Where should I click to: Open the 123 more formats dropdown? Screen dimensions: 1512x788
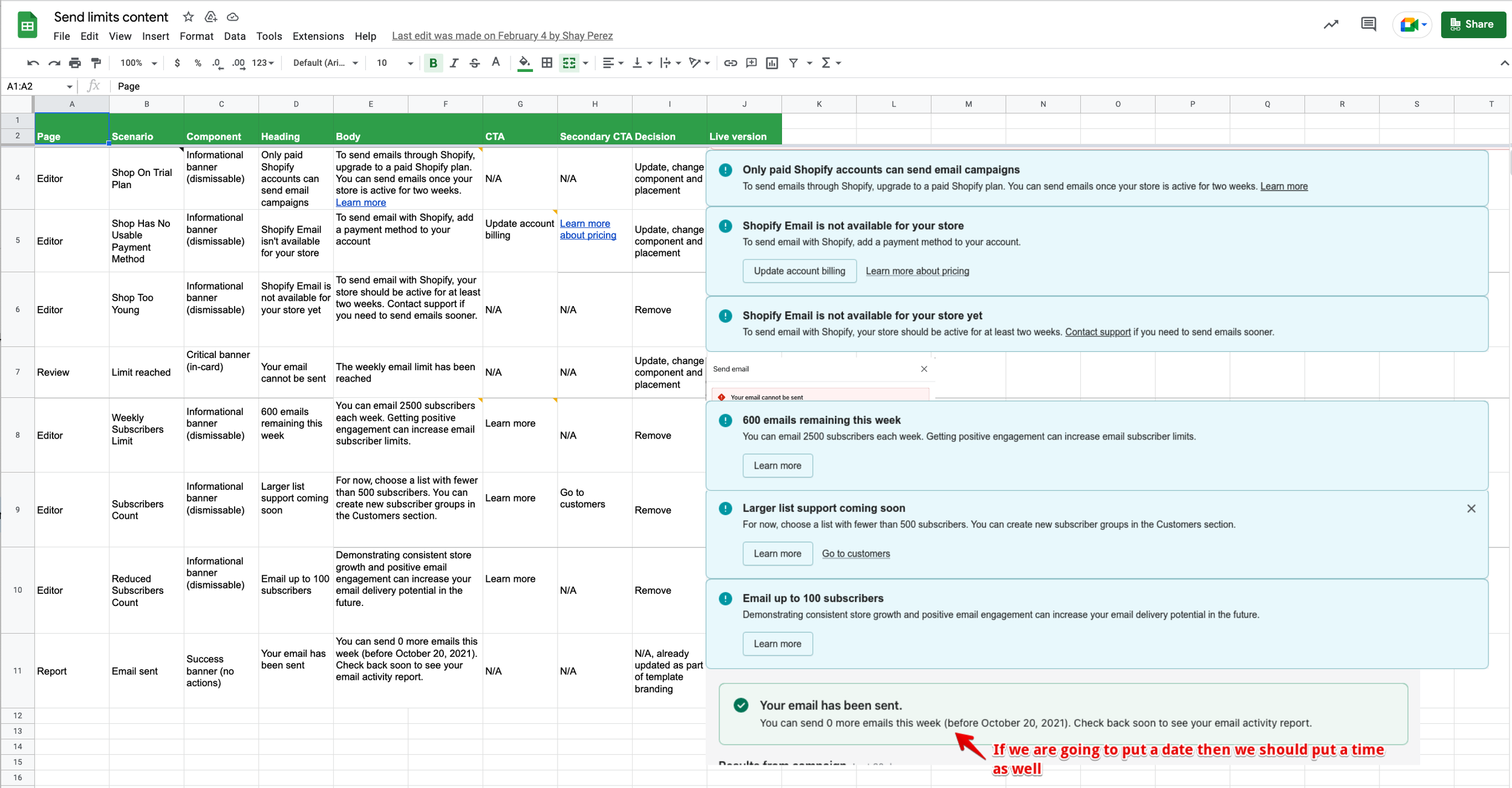(x=263, y=63)
